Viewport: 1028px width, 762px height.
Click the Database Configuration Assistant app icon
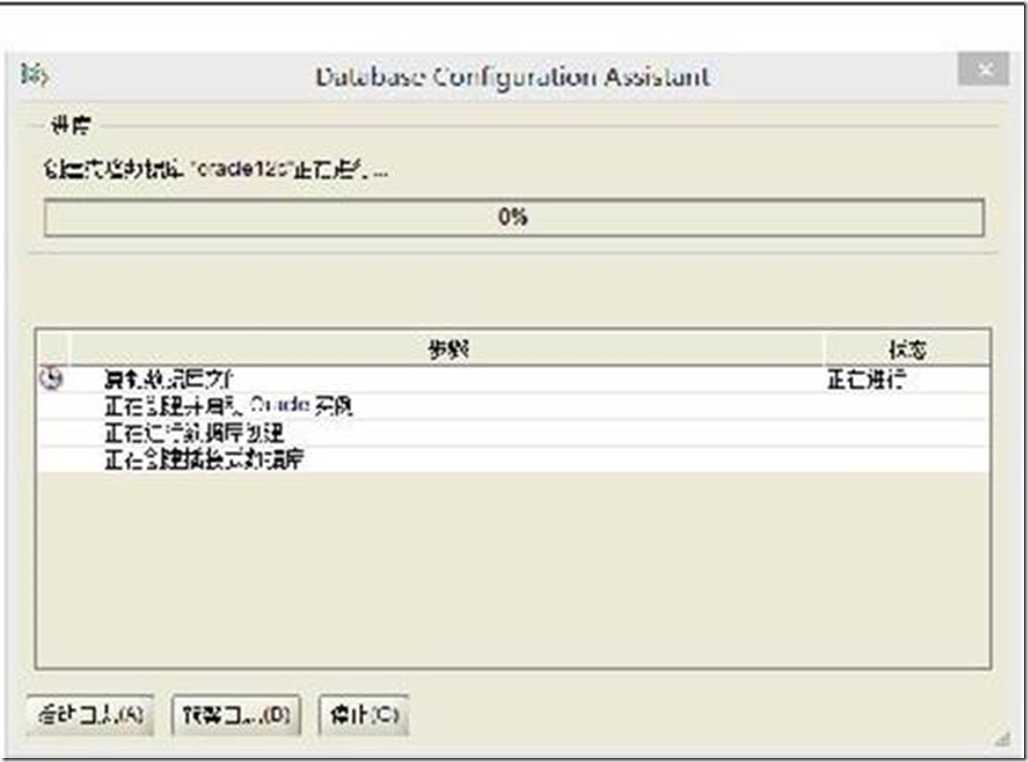(x=34, y=75)
